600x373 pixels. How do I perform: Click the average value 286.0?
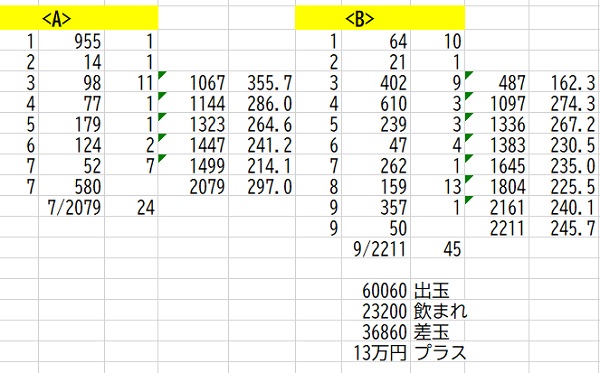[262, 103]
